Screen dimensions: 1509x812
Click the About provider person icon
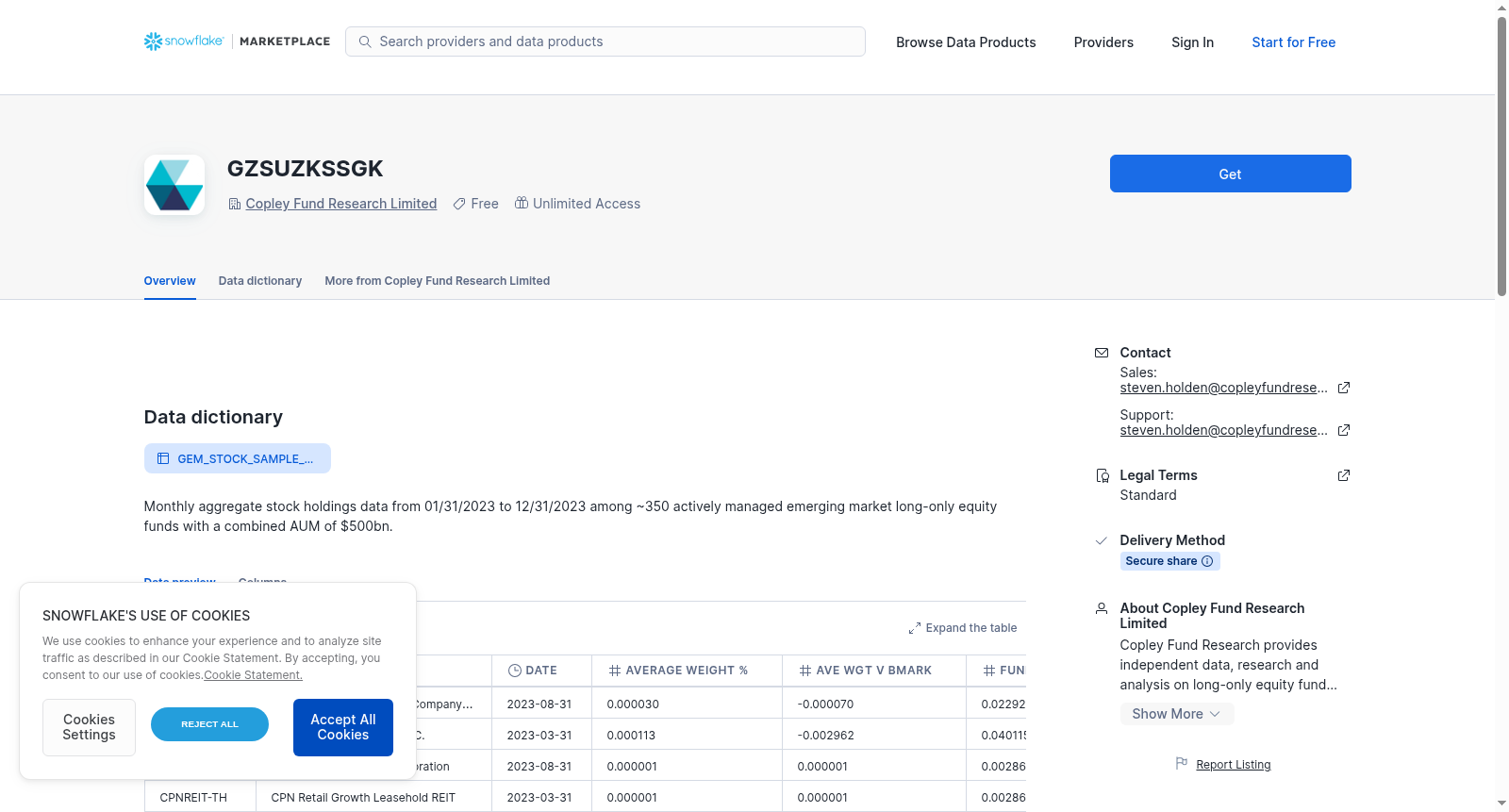coord(1102,608)
